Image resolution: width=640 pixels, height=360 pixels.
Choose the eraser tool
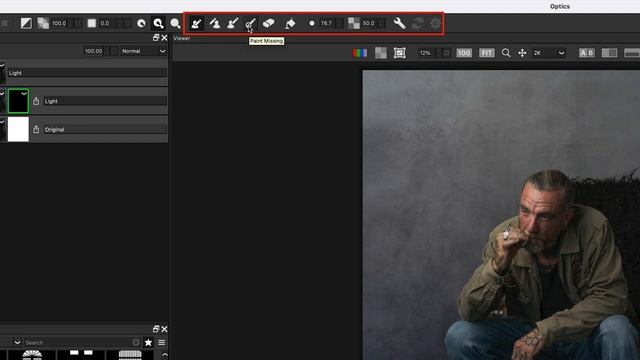(268, 23)
